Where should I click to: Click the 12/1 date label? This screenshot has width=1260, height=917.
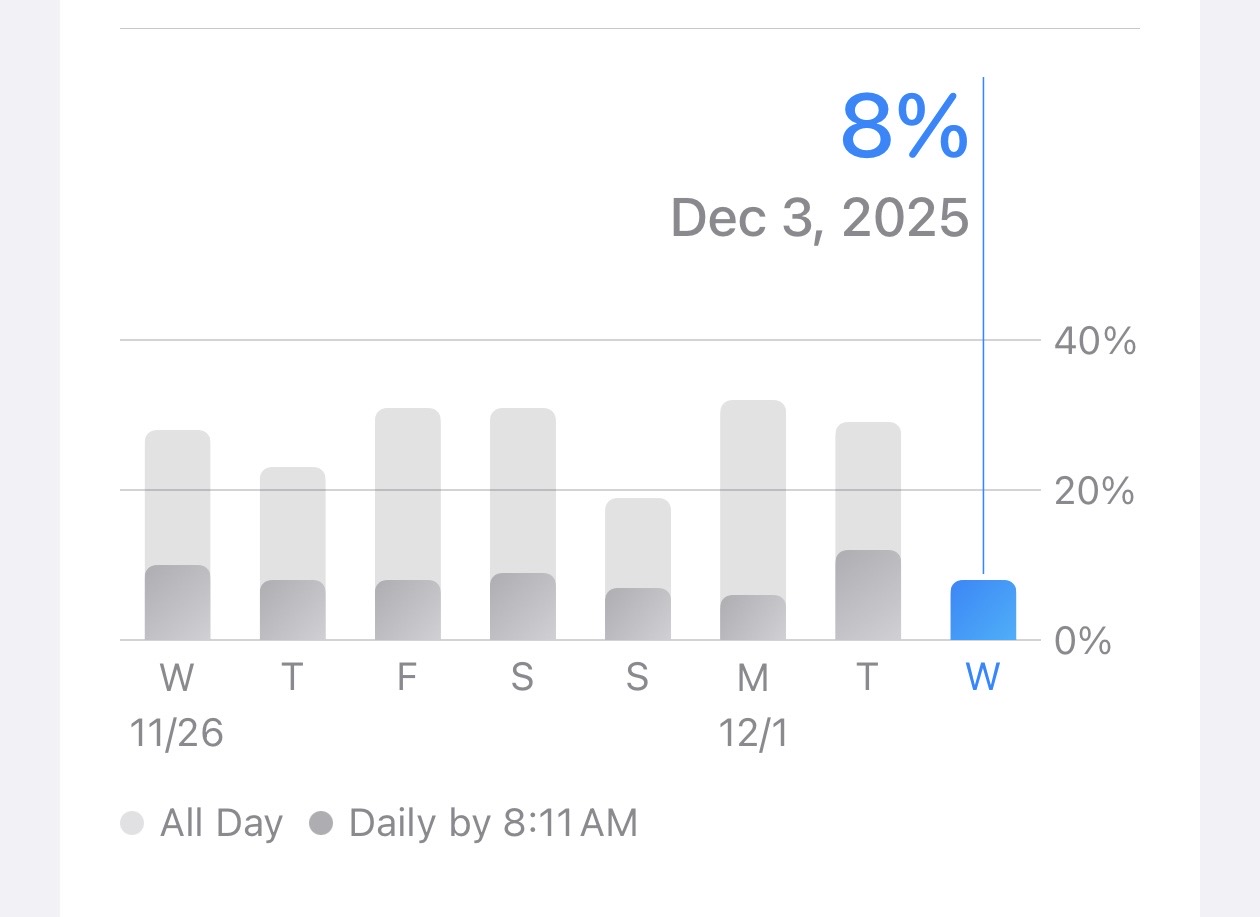point(753,735)
